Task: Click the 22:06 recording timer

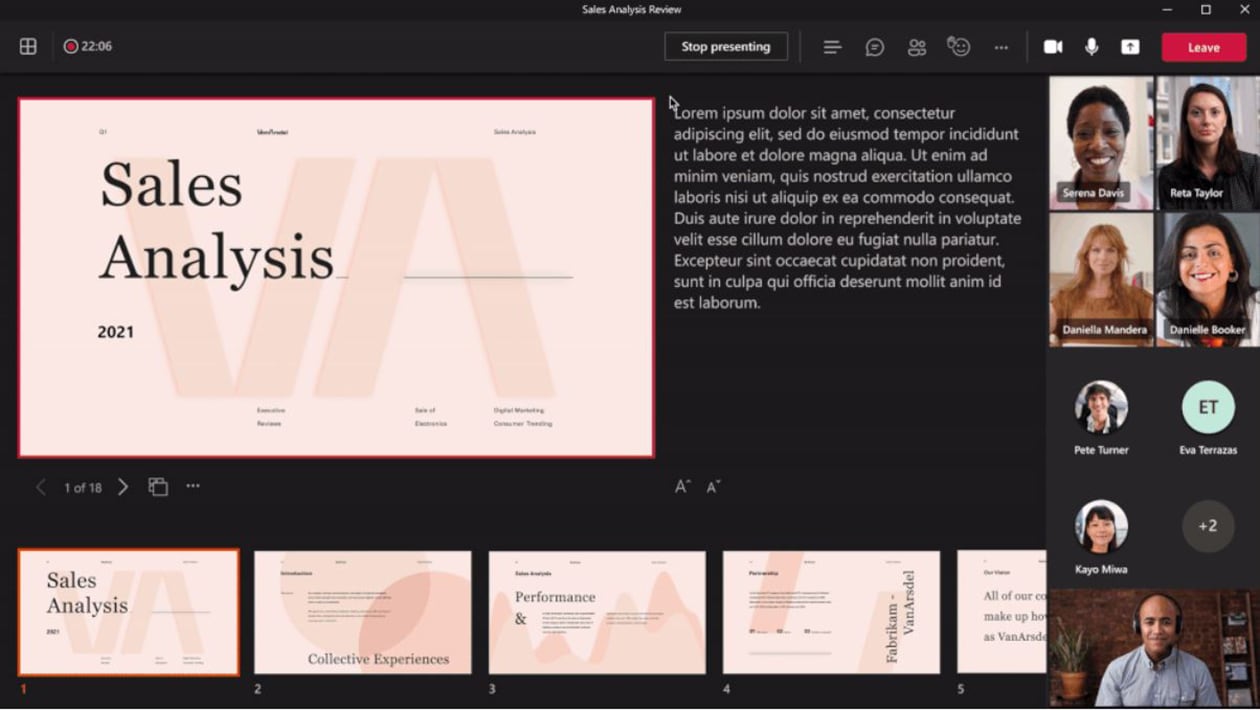Action: [96, 46]
